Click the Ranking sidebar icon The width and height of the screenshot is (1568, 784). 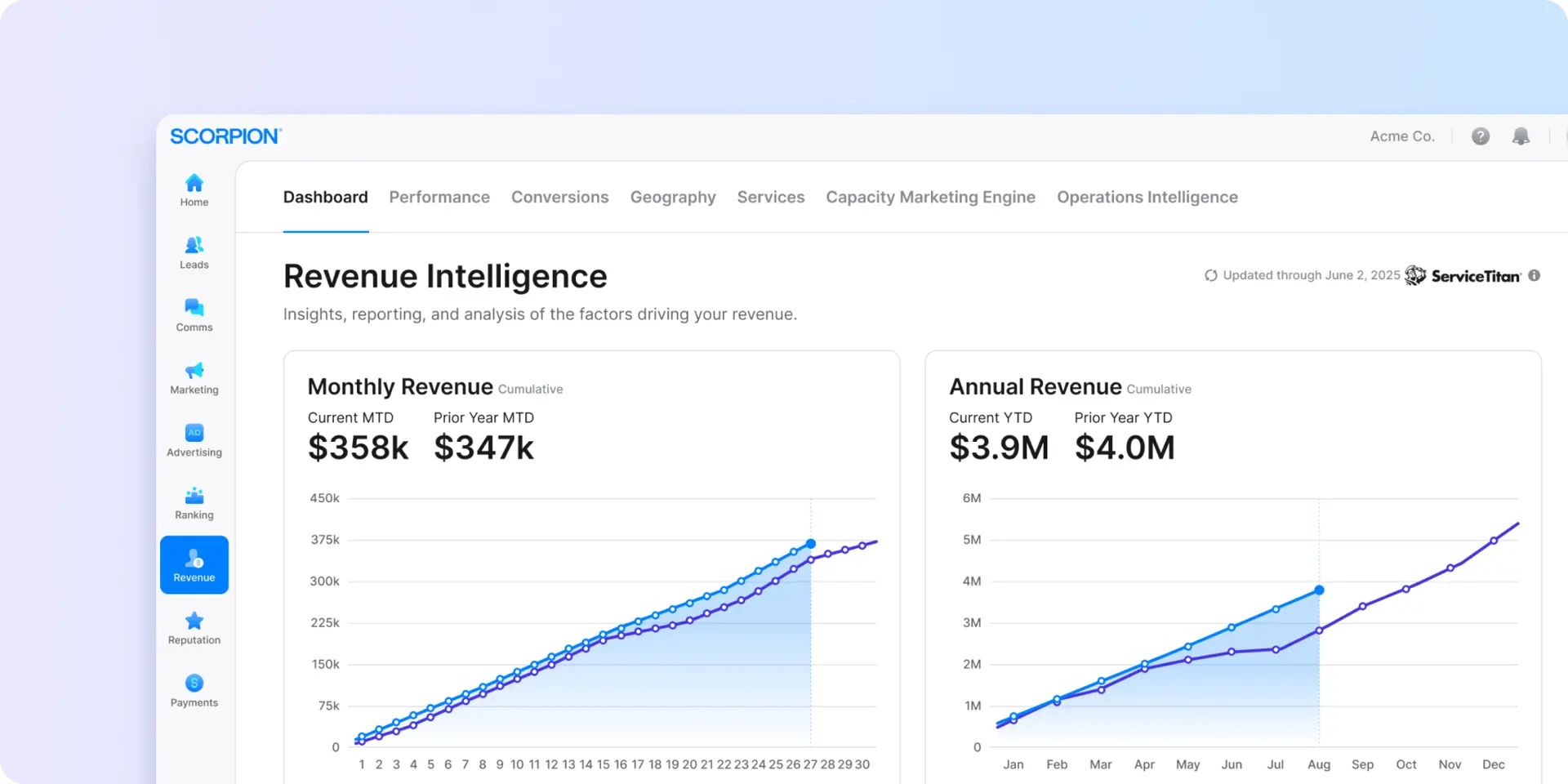coord(194,497)
